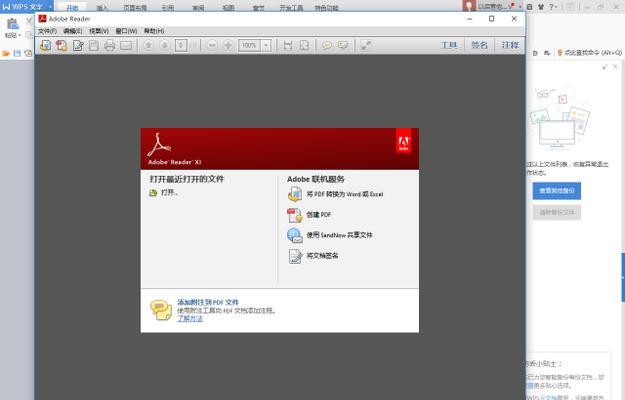
Task: Switch to the 开发工具 tab in WPS
Action: [291, 8]
